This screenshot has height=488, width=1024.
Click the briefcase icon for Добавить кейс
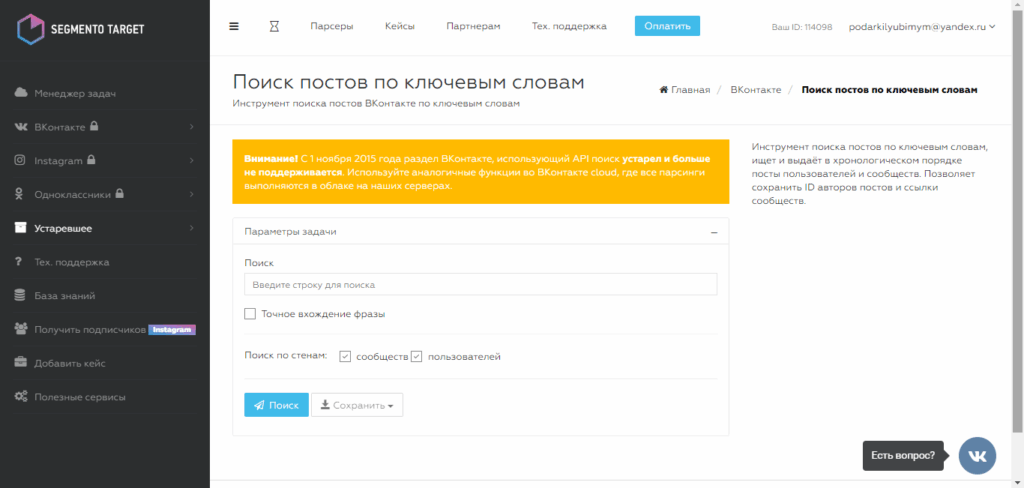click(x=20, y=363)
